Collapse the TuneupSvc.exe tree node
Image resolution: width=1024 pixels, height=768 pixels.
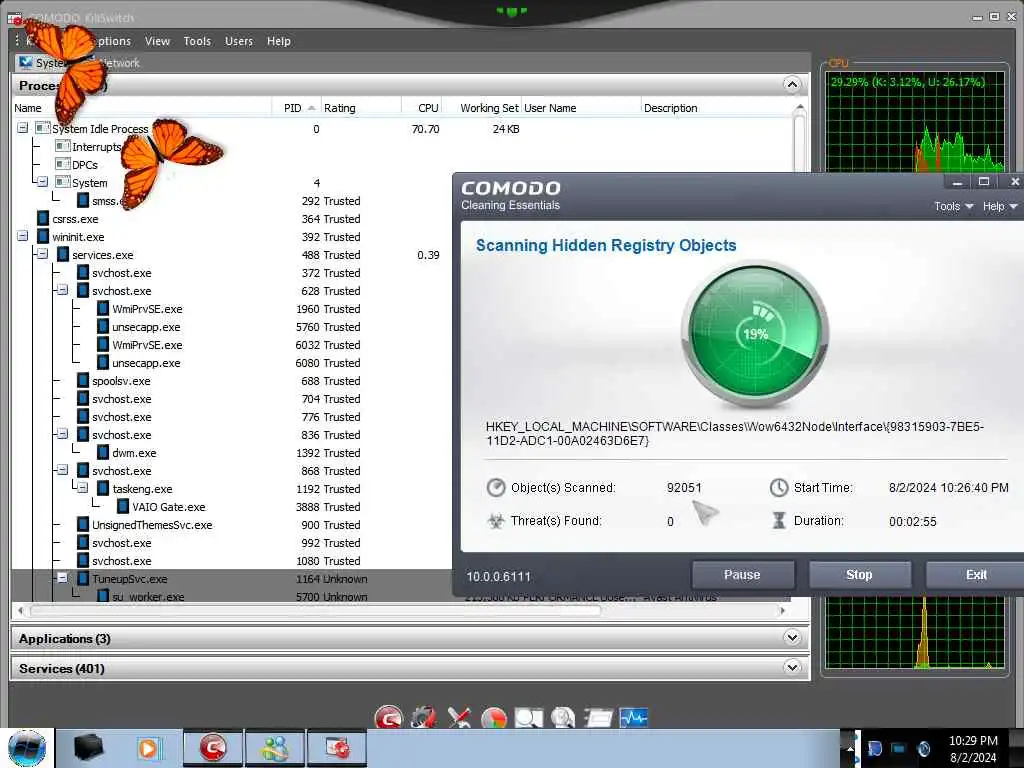pos(63,578)
